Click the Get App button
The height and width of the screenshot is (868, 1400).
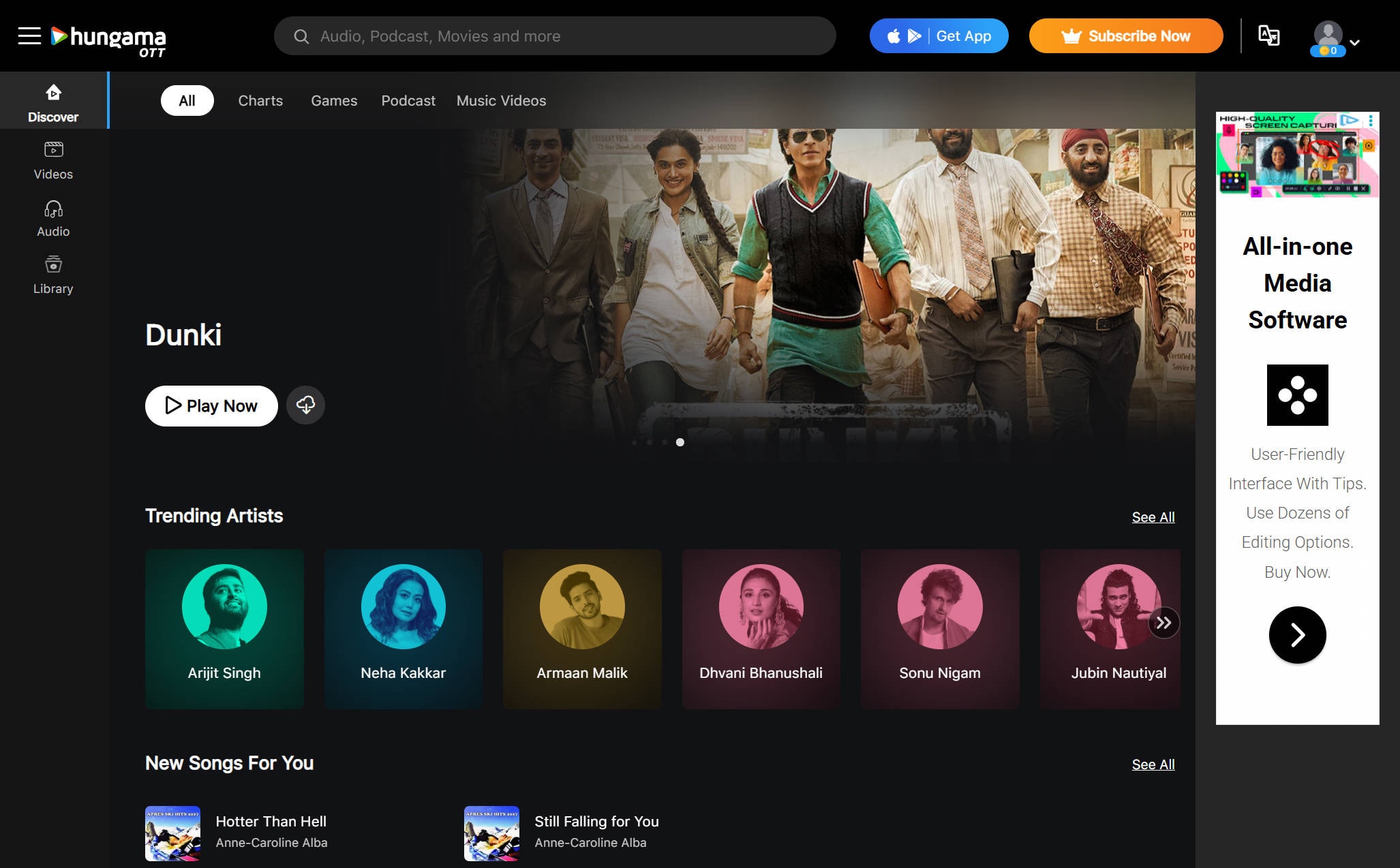[x=939, y=36]
